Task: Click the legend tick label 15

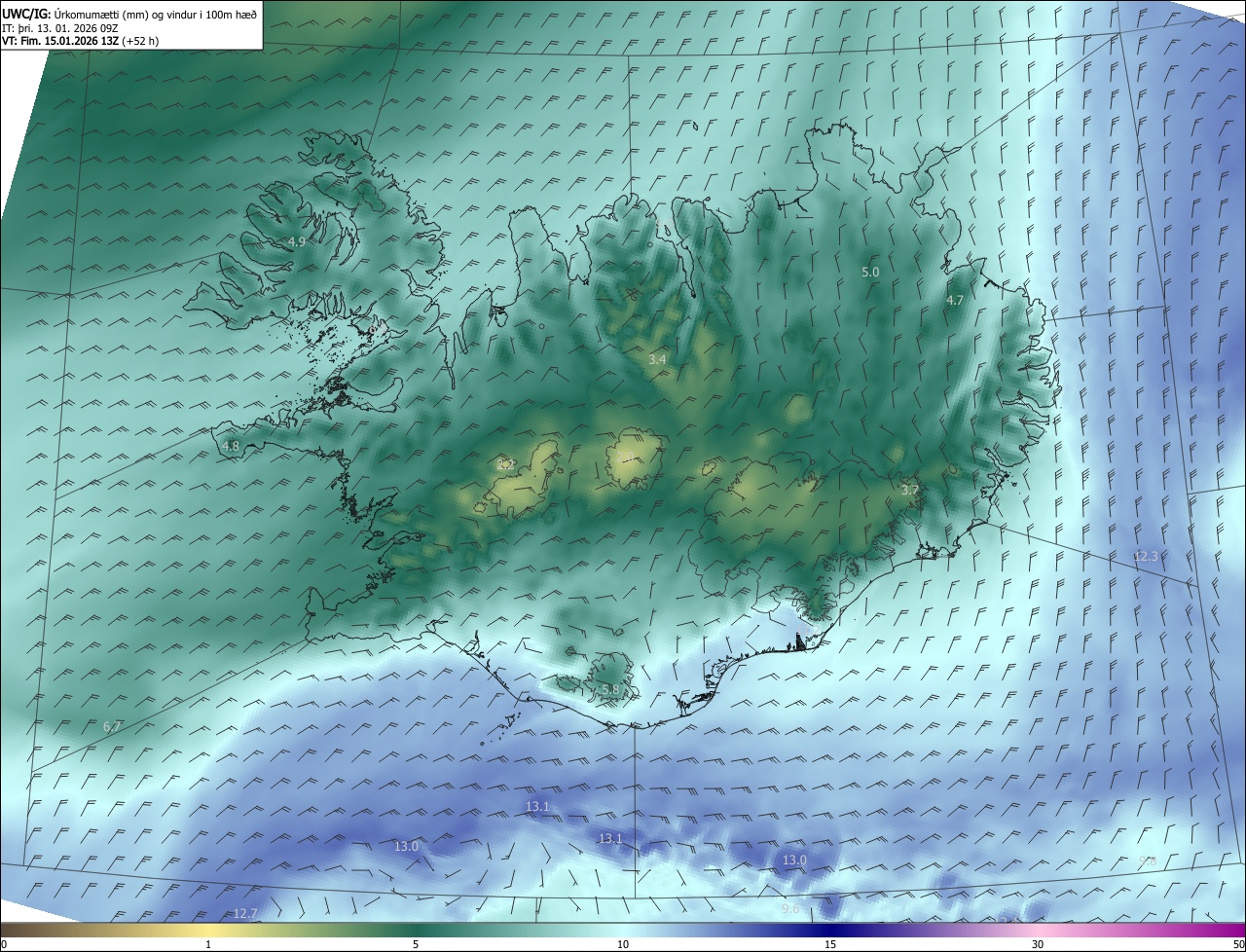Action: 830,945
